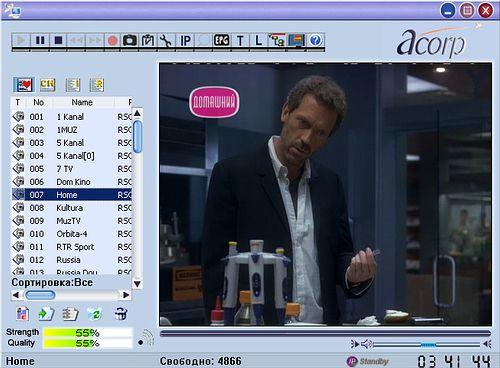Click the trash bin delete icon
This screenshot has height=368, width=500.
[121, 314]
